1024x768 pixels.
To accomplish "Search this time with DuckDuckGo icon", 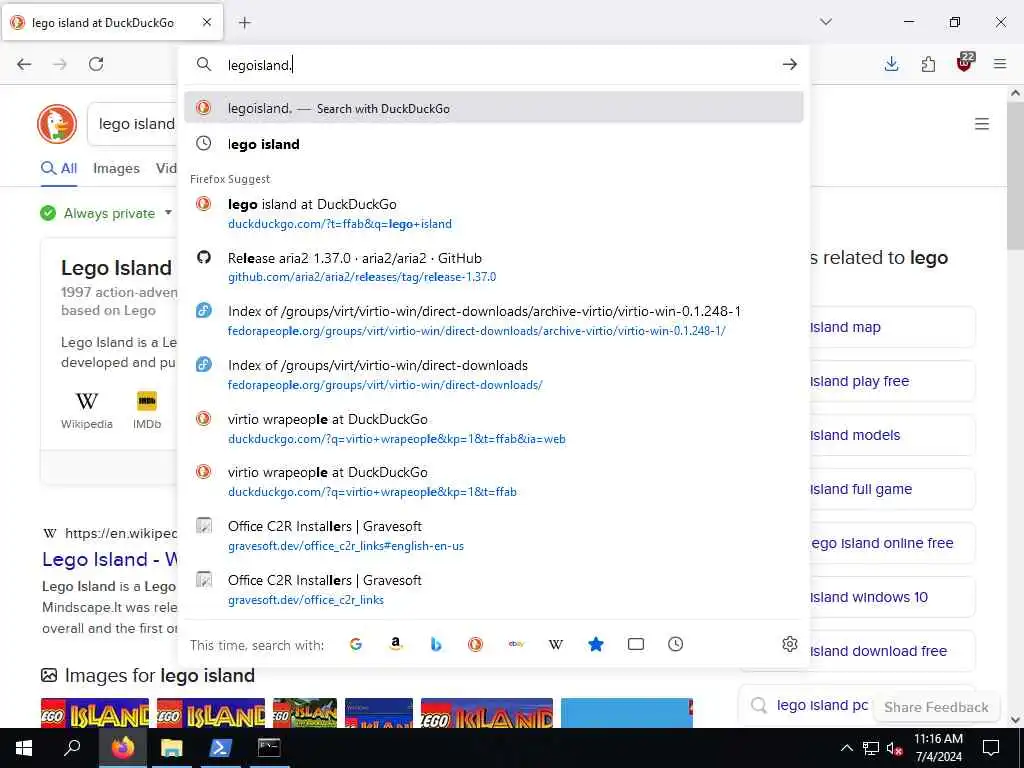I will pos(475,645).
